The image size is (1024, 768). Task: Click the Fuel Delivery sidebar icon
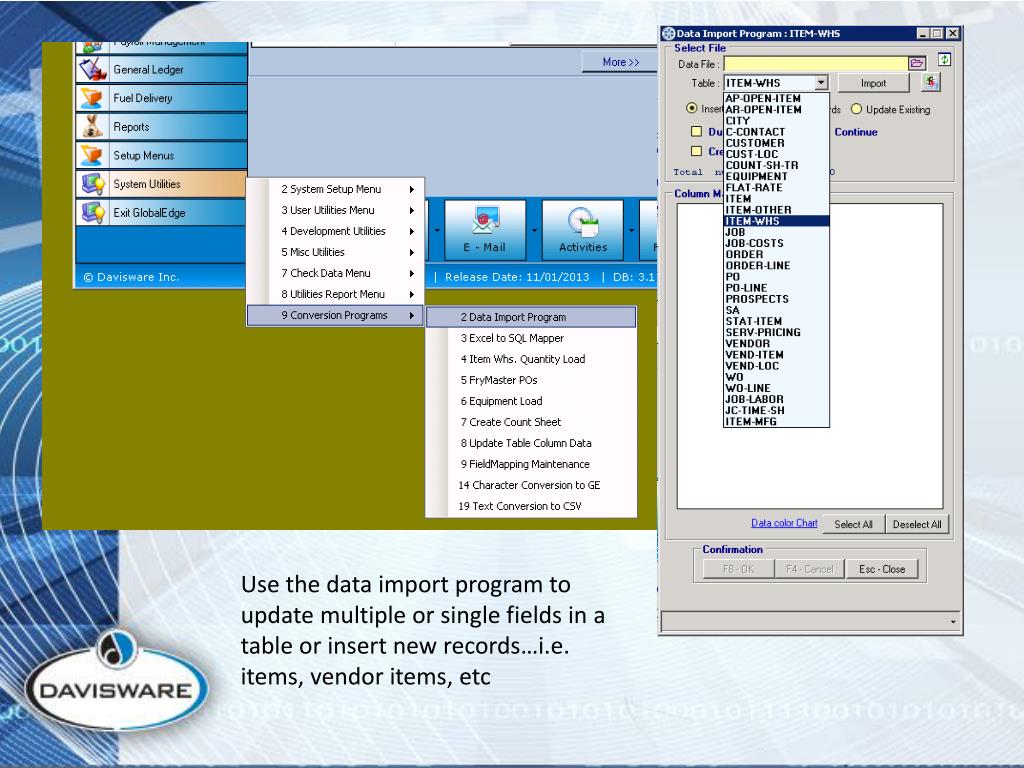pyautogui.click(x=92, y=98)
